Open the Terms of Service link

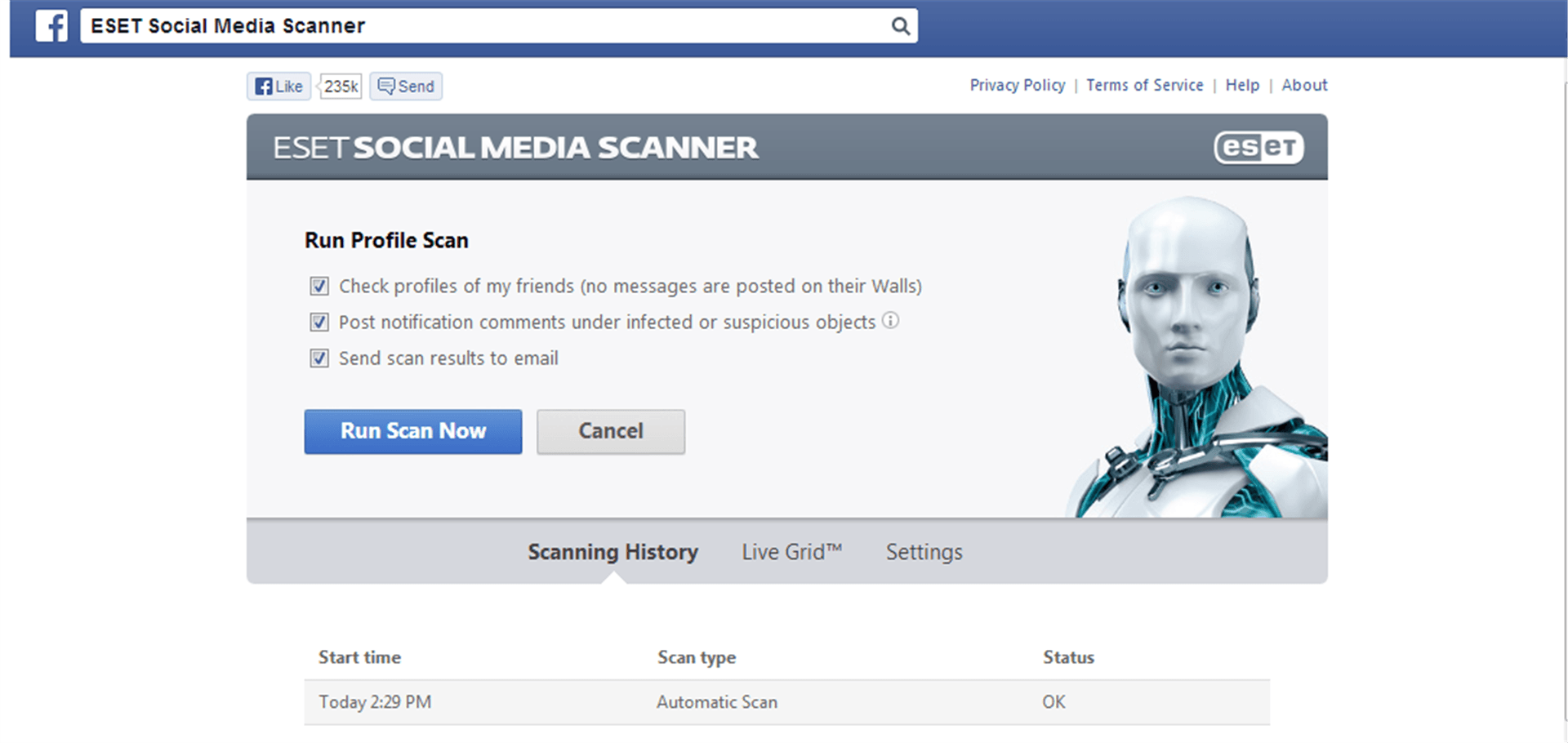coord(1145,85)
